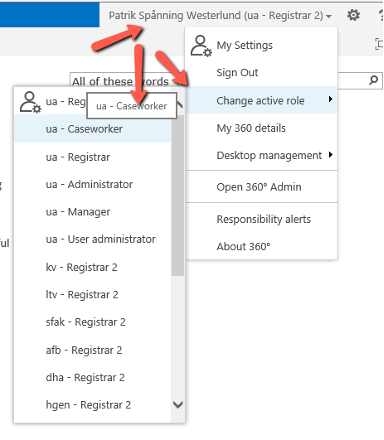
Task: Open the Change active role menu item
Action: tap(261, 100)
